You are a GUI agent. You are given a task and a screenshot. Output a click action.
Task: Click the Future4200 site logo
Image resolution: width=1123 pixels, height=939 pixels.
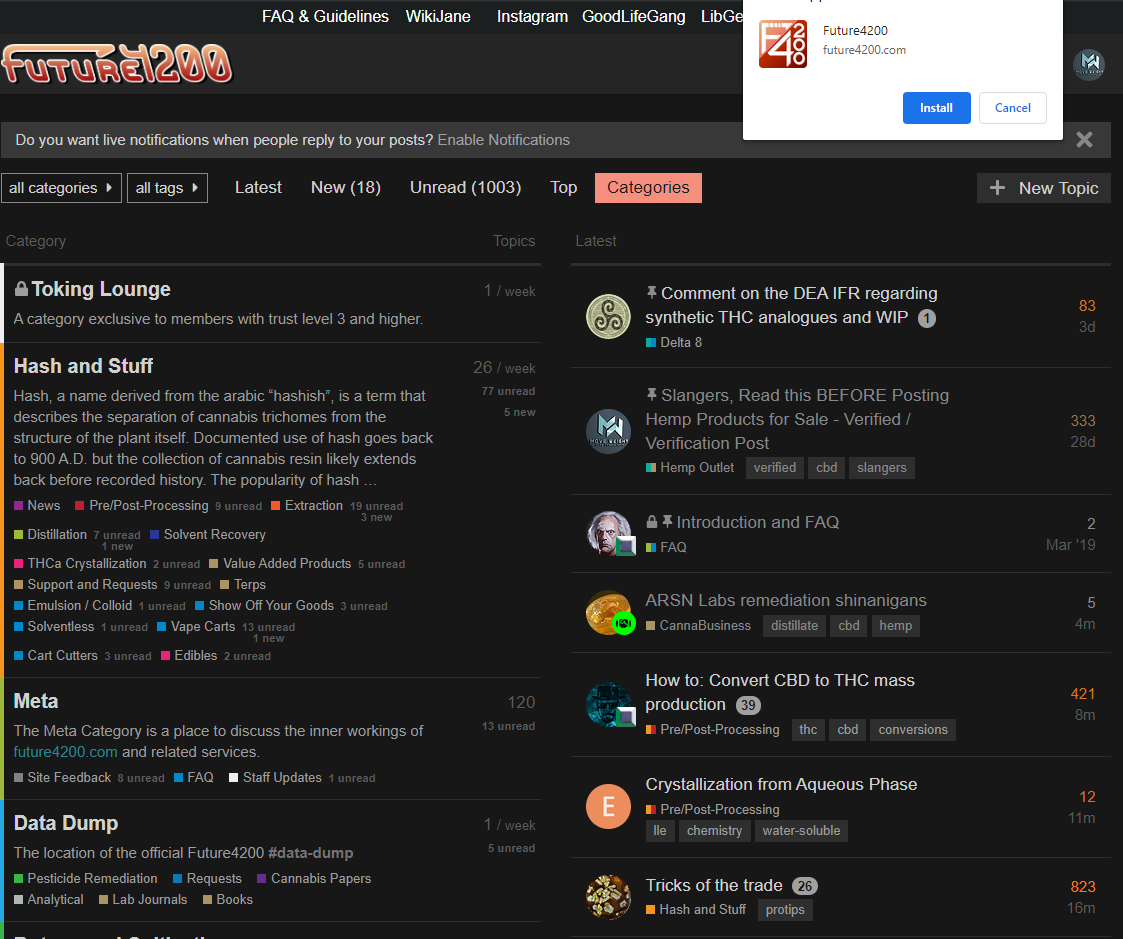(117, 64)
